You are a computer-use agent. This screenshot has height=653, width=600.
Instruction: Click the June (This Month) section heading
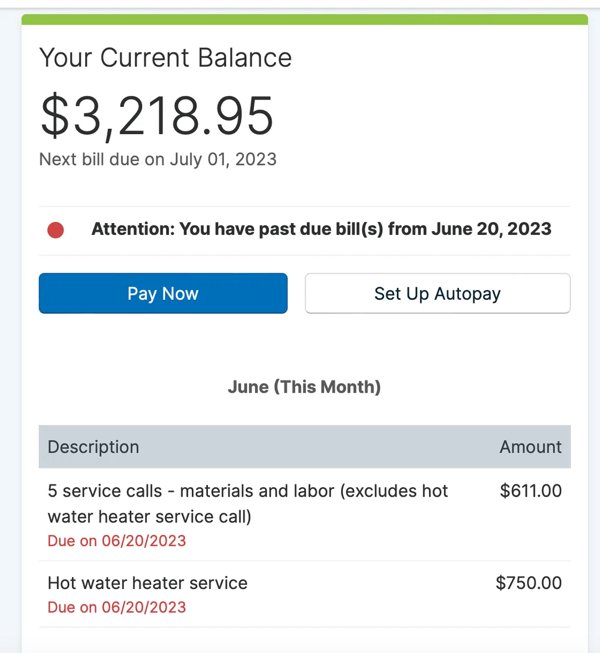pos(304,387)
